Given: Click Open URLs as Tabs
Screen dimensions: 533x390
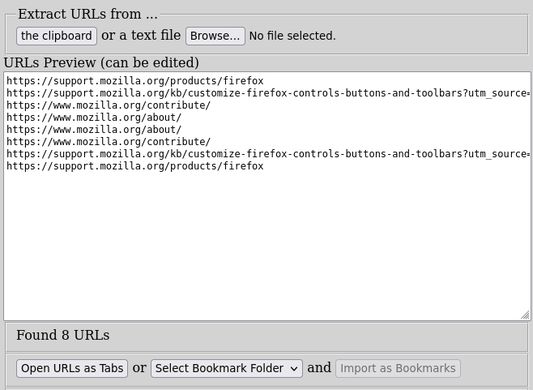Looking at the screenshot, I should 72,369.
